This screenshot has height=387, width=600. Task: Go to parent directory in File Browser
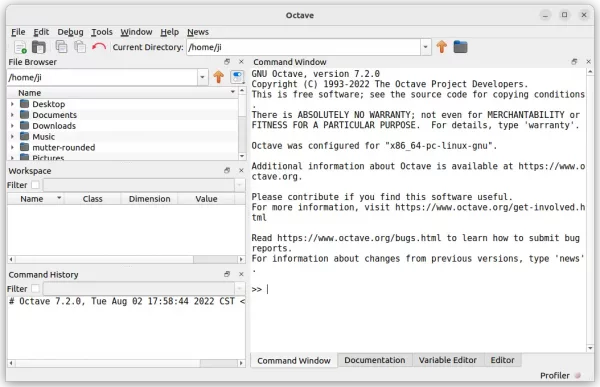click(218, 77)
